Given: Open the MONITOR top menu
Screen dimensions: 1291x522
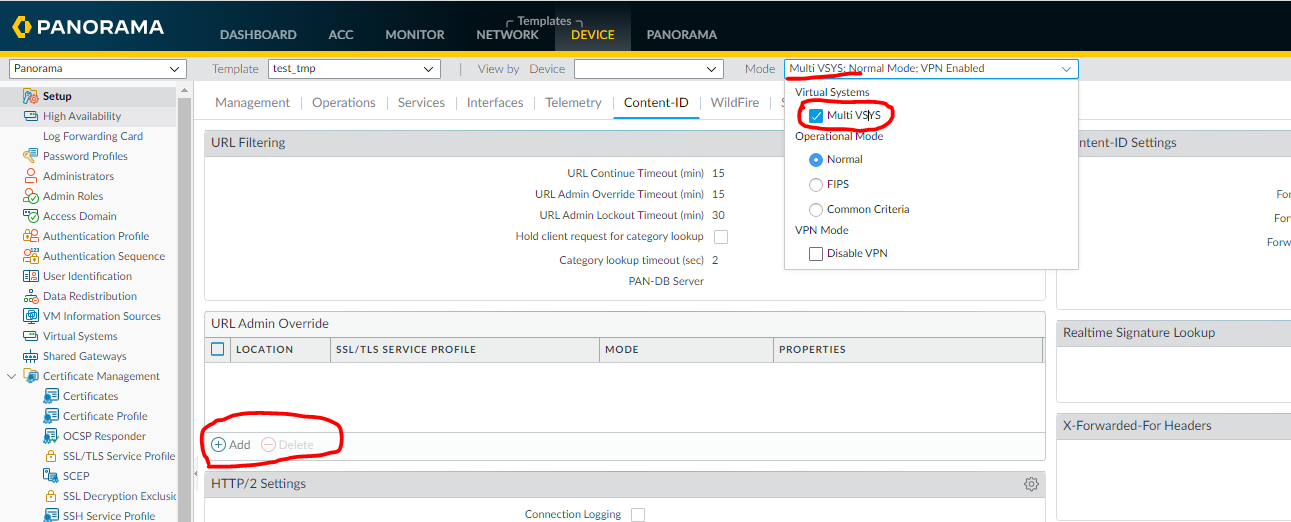Looking at the screenshot, I should (414, 34).
